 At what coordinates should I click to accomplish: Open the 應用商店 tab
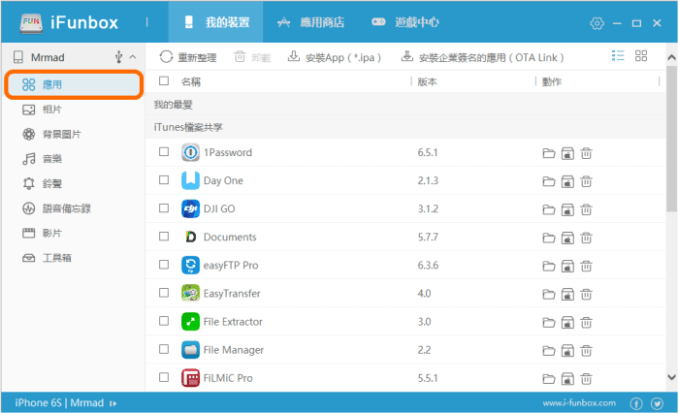coord(311,22)
